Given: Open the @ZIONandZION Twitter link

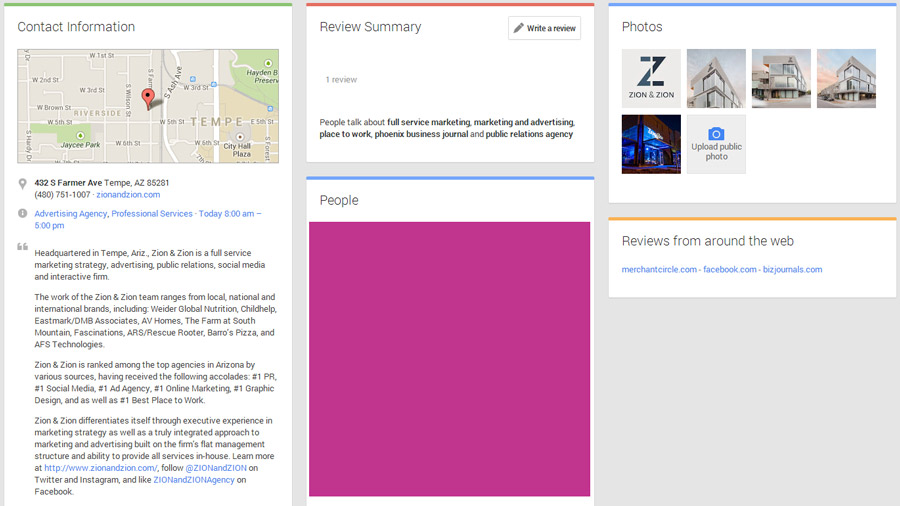Looking at the screenshot, I should point(216,468).
